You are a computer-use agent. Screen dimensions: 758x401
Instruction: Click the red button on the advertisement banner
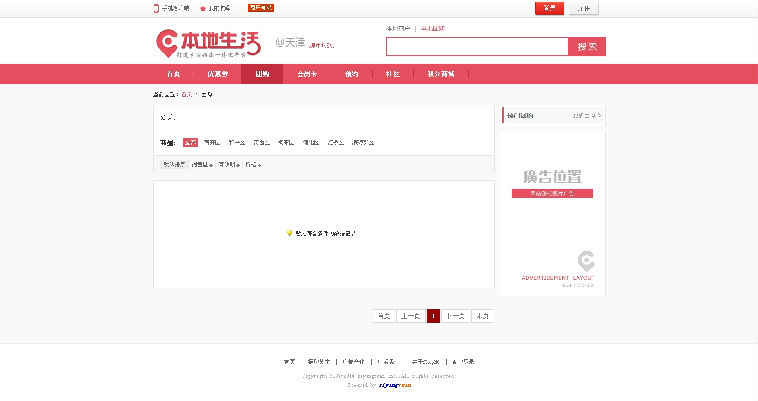552,193
